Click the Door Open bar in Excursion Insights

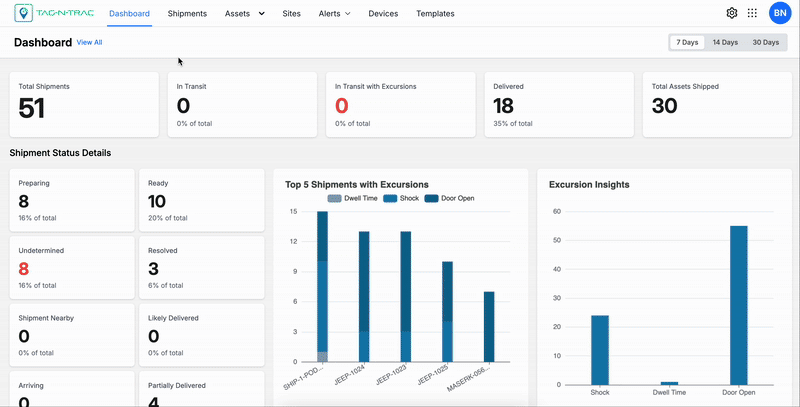pos(738,305)
